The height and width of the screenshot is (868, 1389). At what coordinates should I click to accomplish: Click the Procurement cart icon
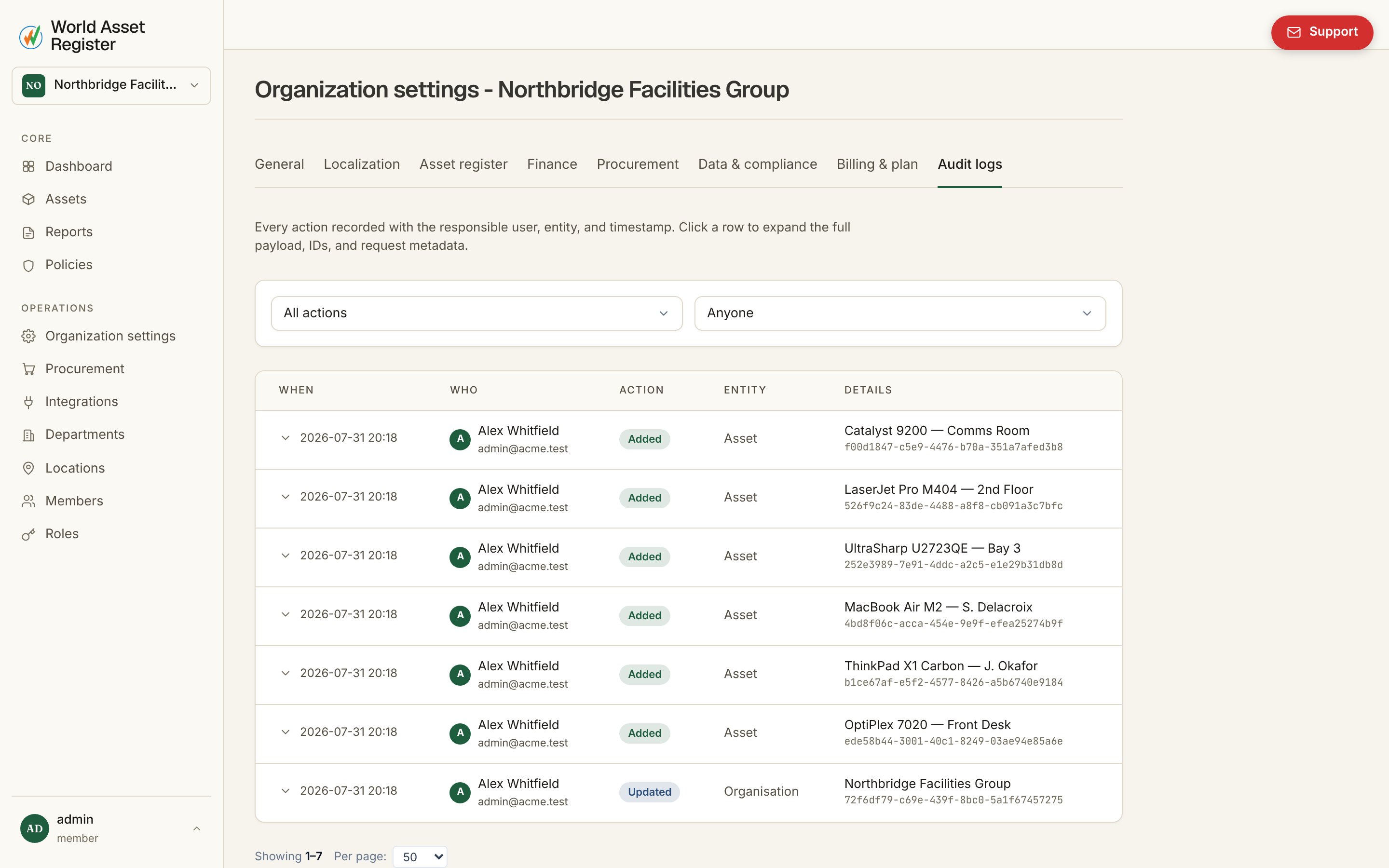[28, 369]
